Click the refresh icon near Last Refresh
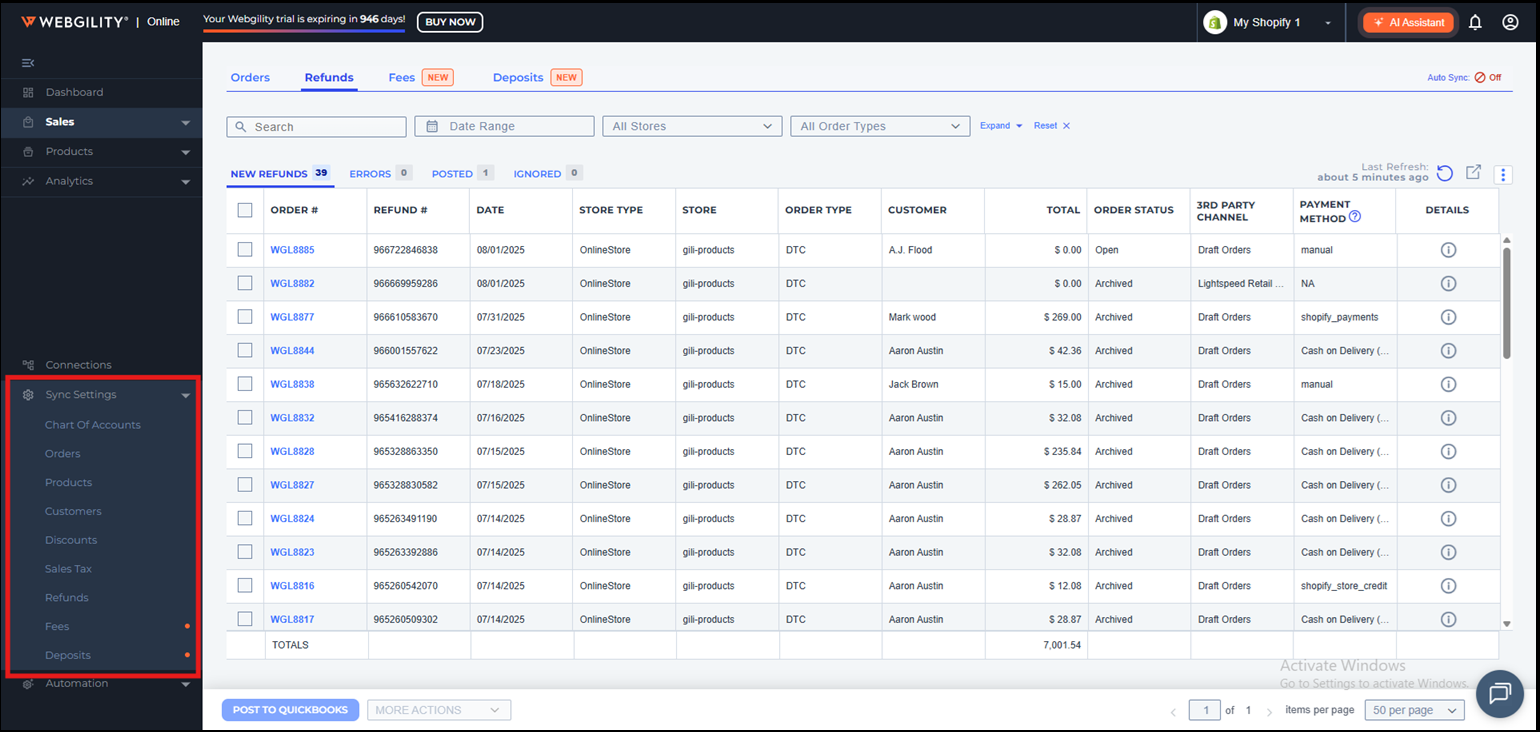The width and height of the screenshot is (1540, 732). [1445, 173]
